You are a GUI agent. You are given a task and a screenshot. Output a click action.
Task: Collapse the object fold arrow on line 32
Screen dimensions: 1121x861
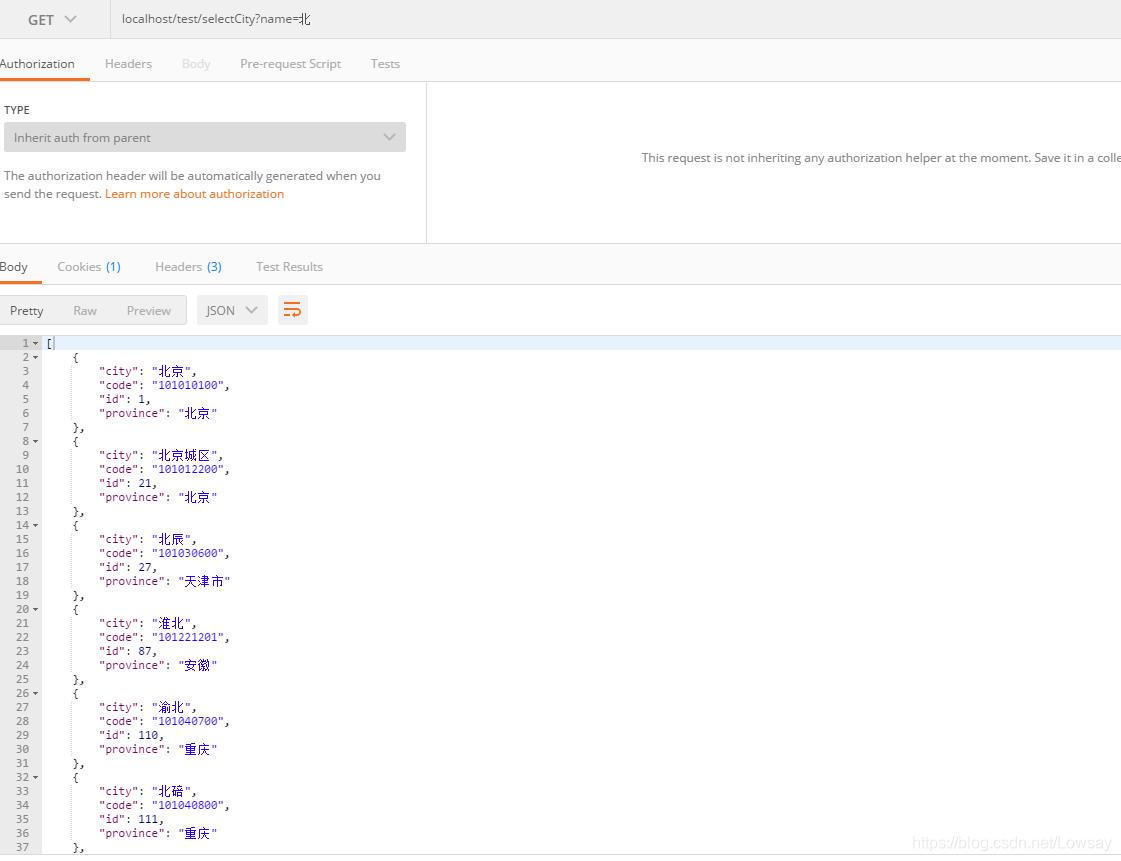coord(36,777)
